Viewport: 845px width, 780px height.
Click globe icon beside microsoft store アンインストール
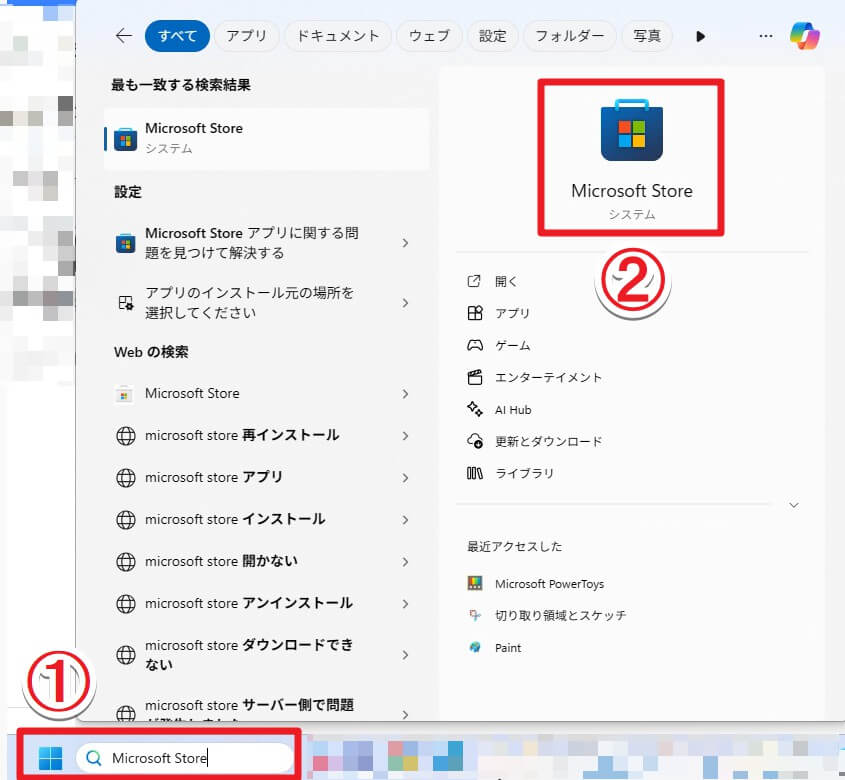(126, 604)
